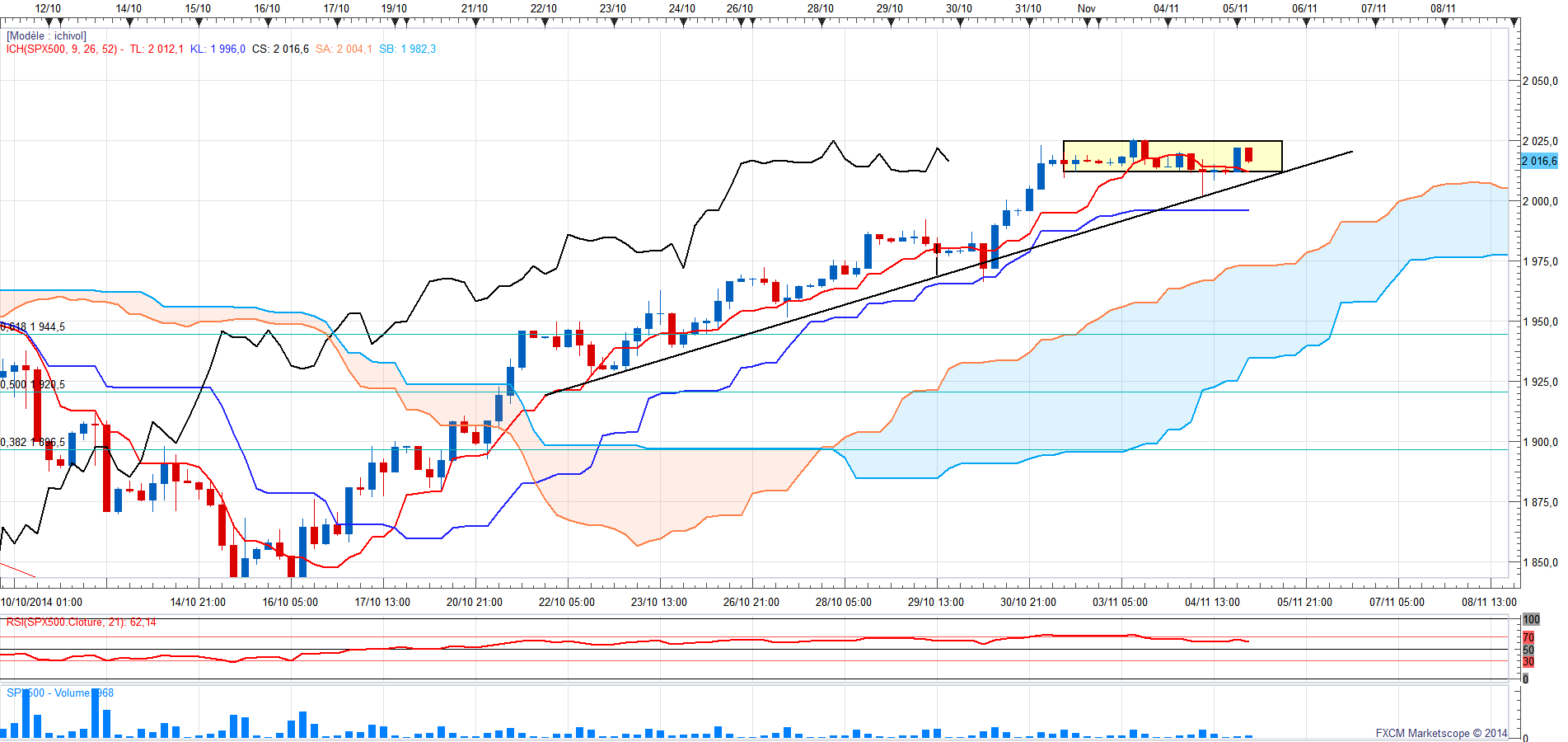Viewport: 1568px width, 742px height.
Task: Click the SPX500 - Volume panel label
Action: coord(60,693)
